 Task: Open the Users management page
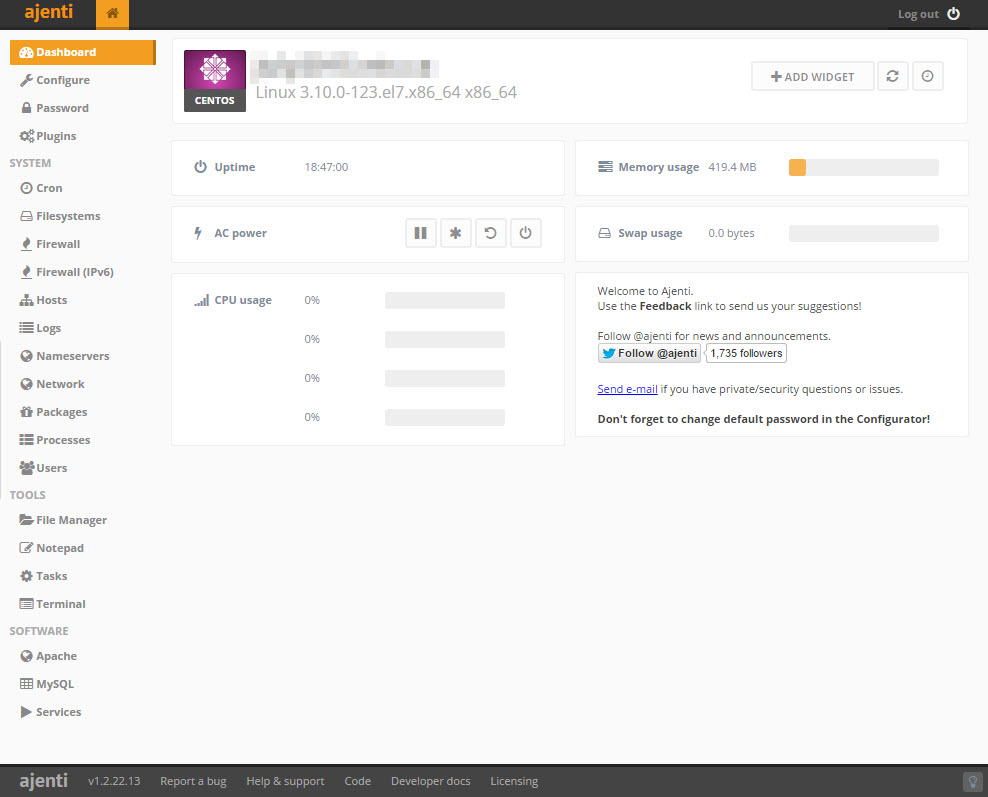pyautogui.click(x=43, y=468)
